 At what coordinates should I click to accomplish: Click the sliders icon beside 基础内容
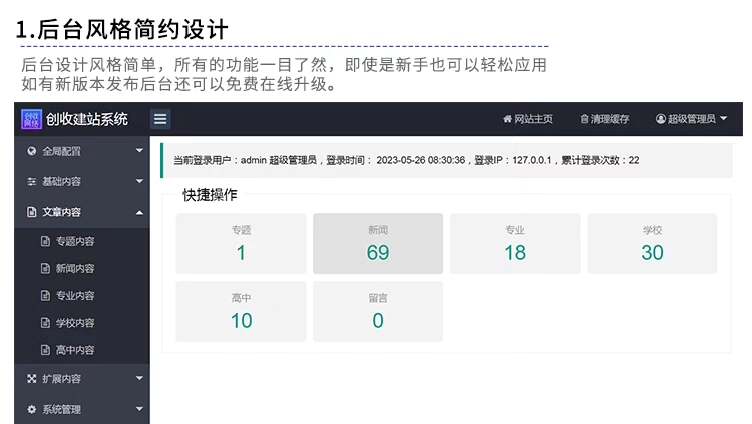click(32, 181)
